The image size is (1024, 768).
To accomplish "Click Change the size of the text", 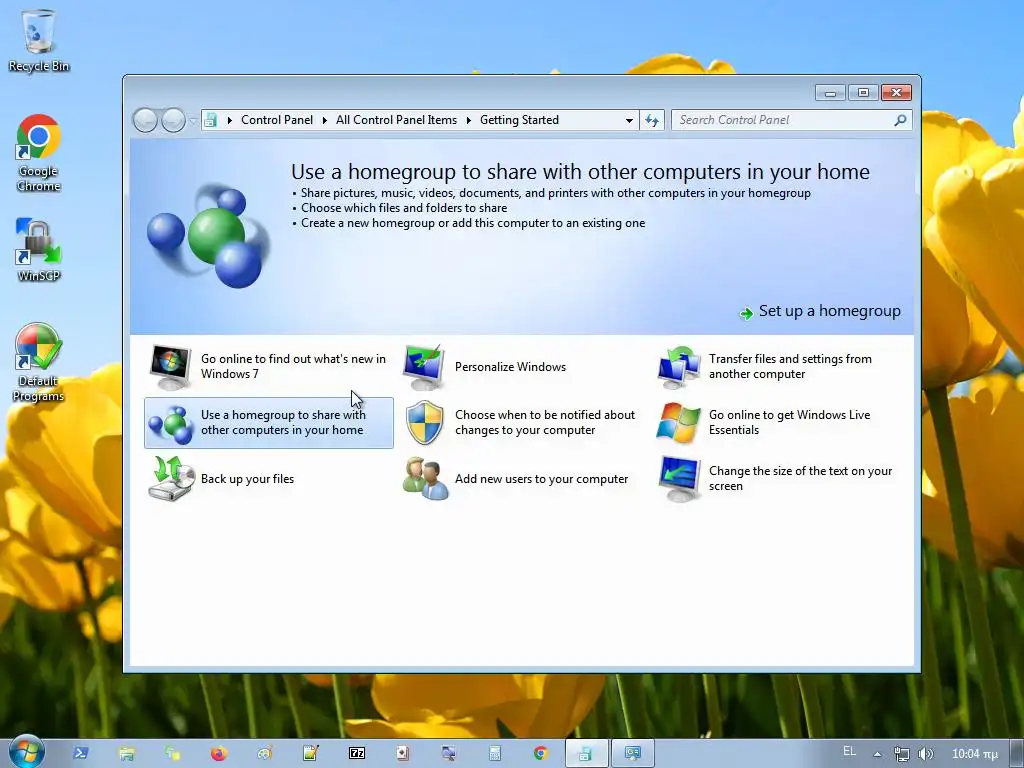I will coord(801,479).
